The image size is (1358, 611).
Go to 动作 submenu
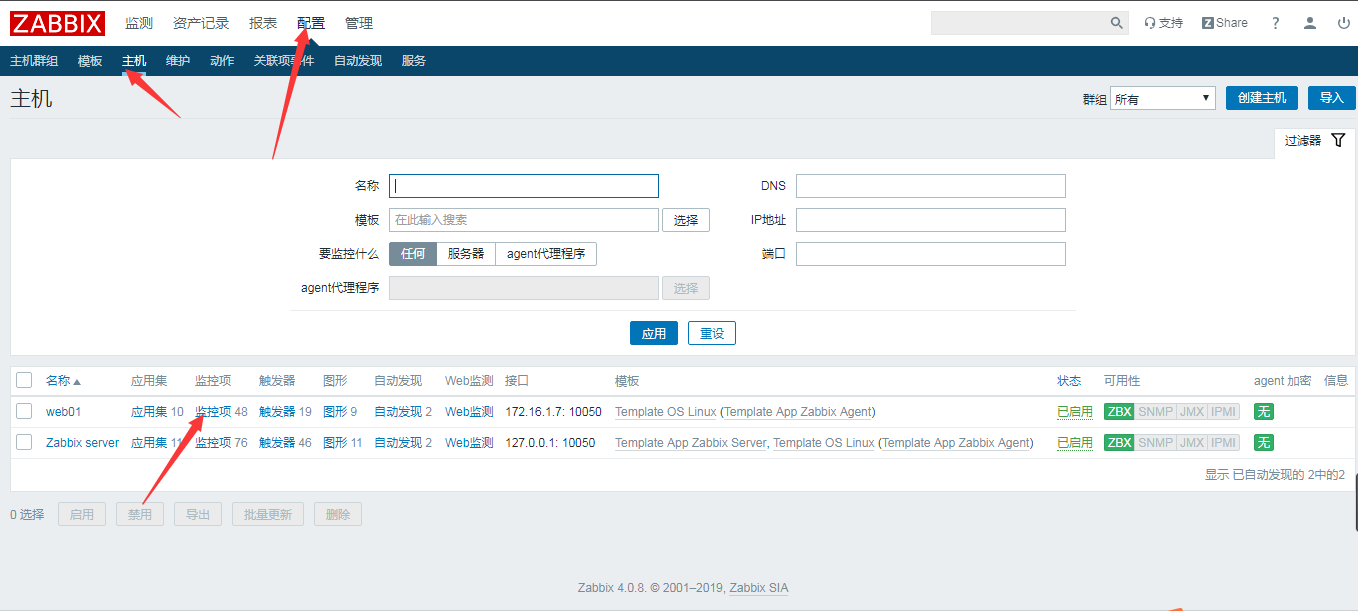click(222, 61)
